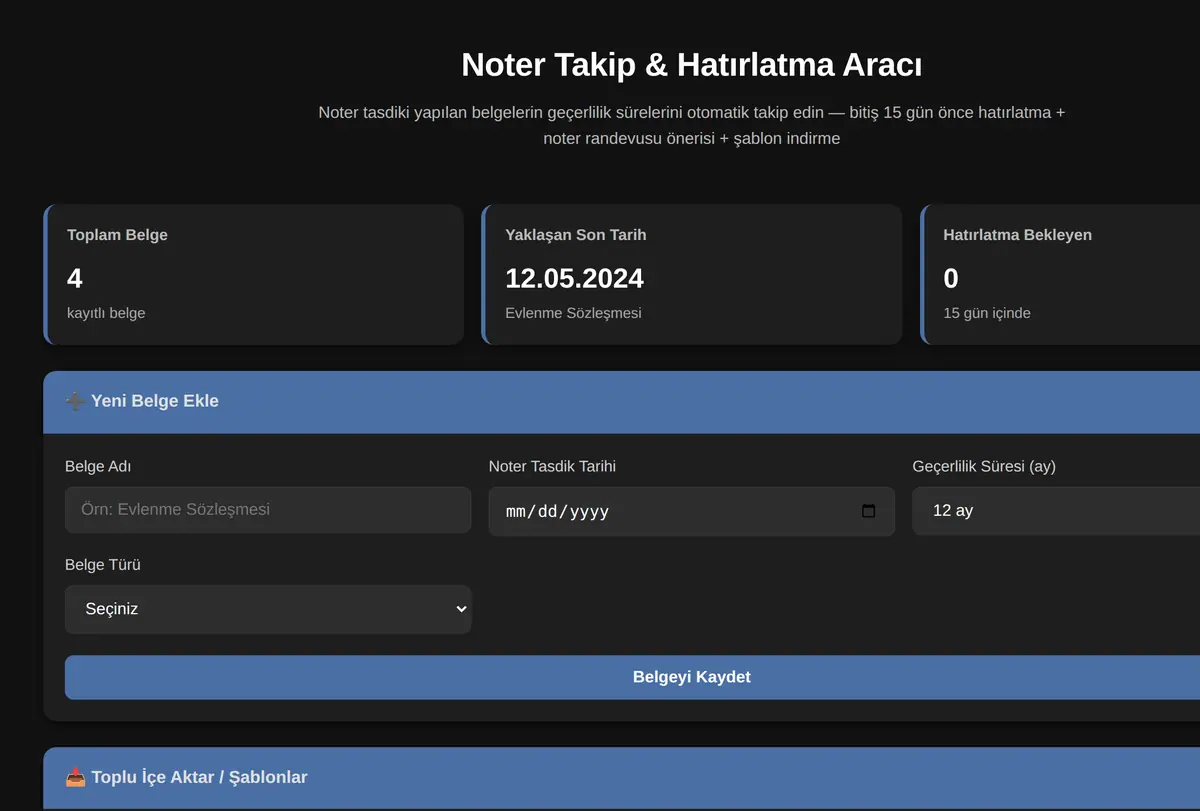The image size is (1200, 811).
Task: Open the calendar picker icon in date field
Action: (868, 511)
